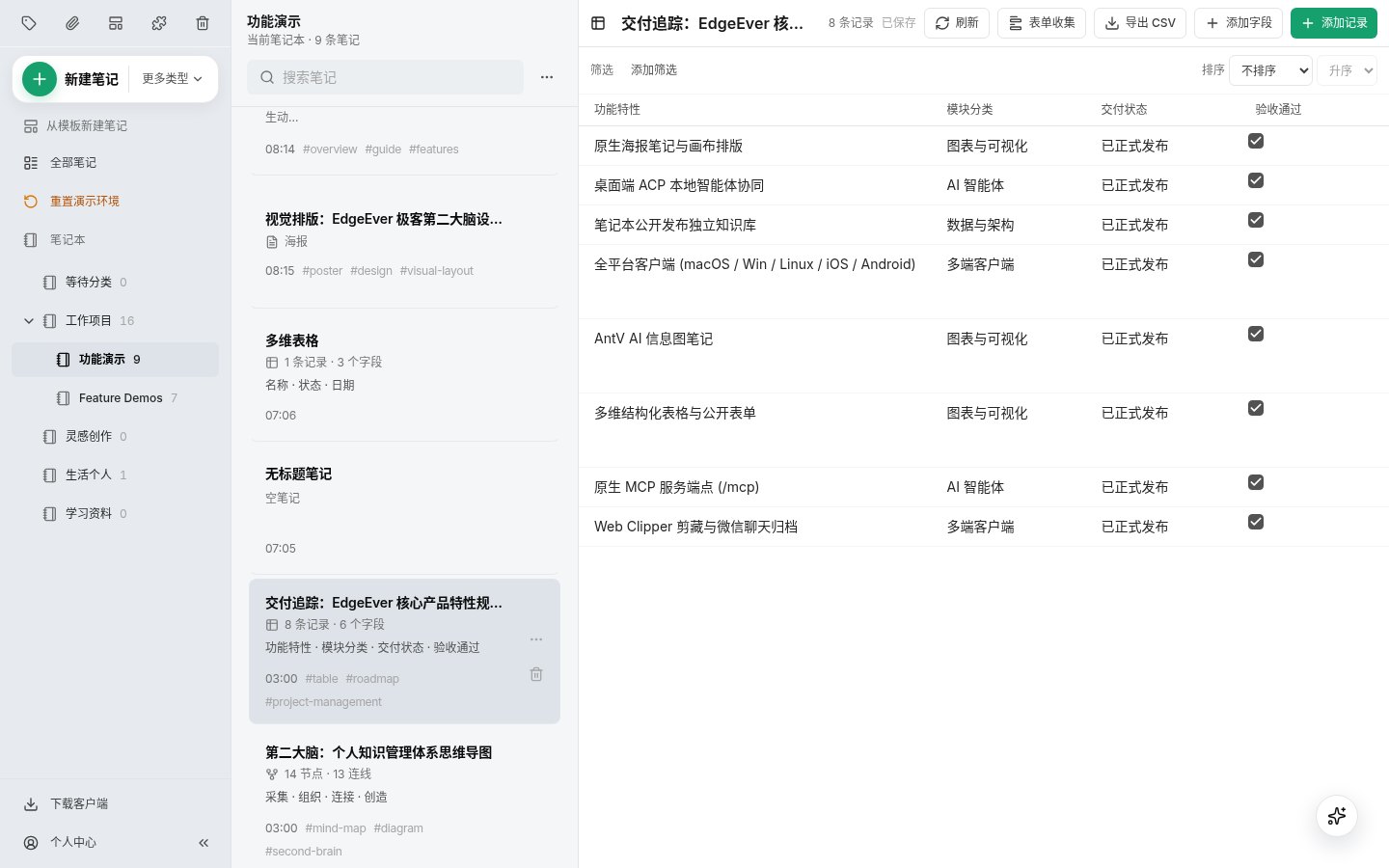The image size is (1389, 868).
Task: Toggle 验收通过 checkbox for AntV AI 信息图笔记
Action: click(x=1256, y=334)
